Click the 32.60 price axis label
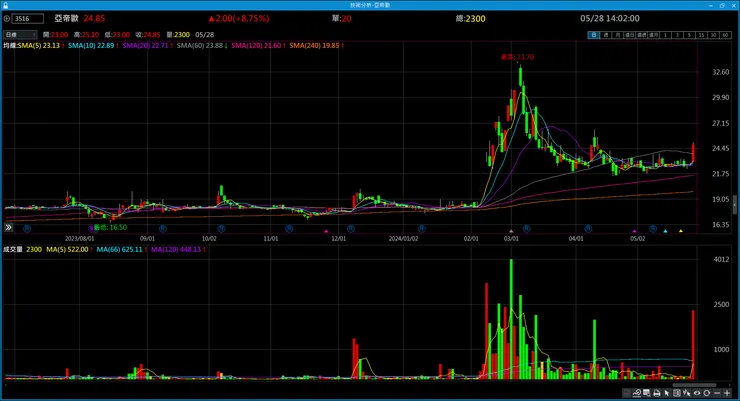 pyautogui.click(x=721, y=72)
